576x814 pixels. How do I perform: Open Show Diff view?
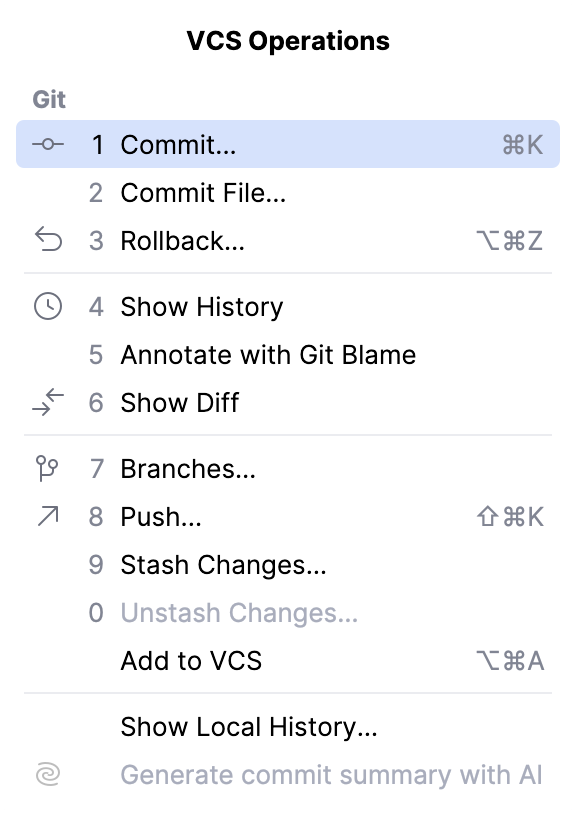click(x=180, y=402)
